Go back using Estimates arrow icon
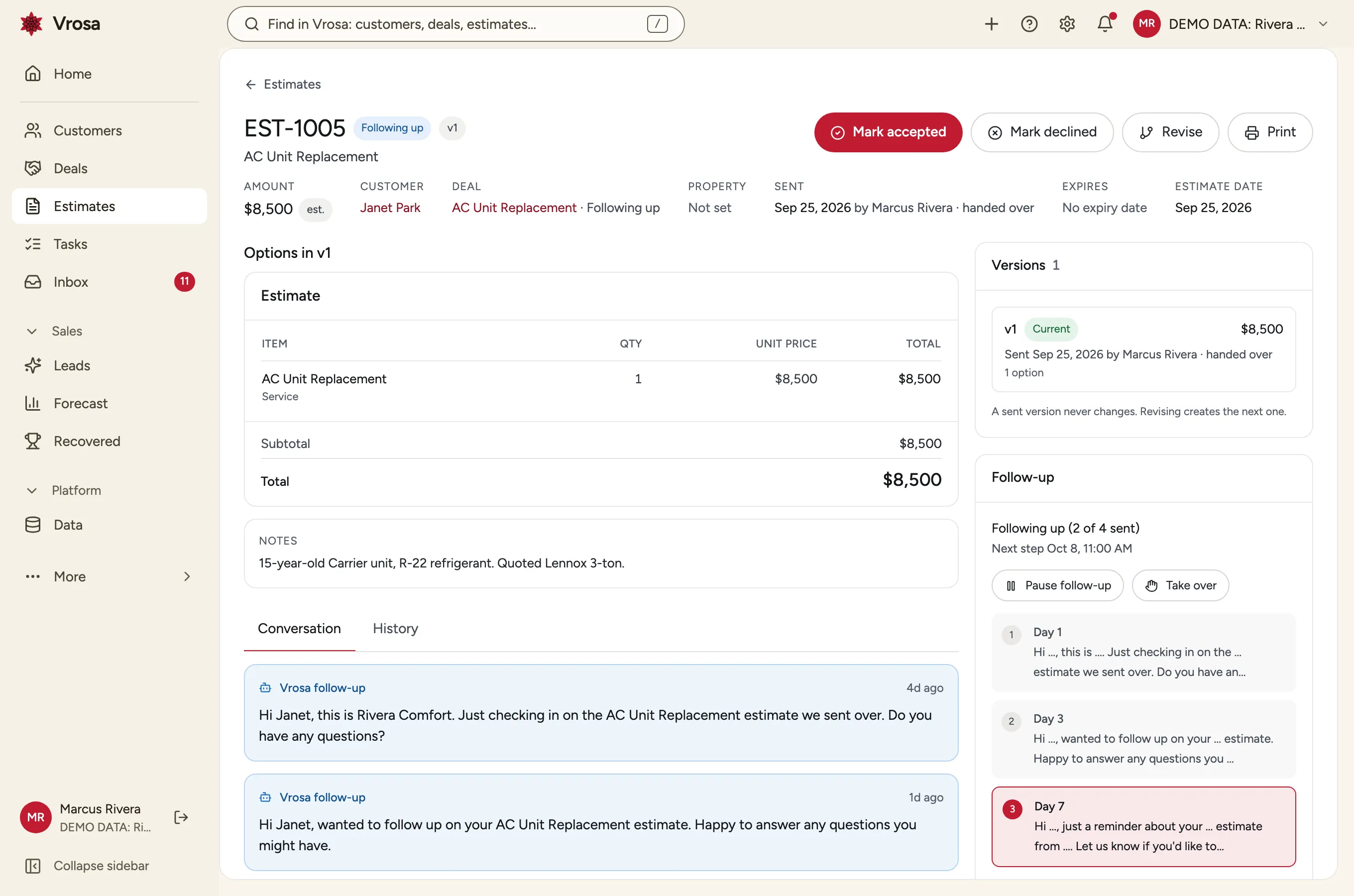The width and height of the screenshot is (1354, 896). (x=250, y=85)
